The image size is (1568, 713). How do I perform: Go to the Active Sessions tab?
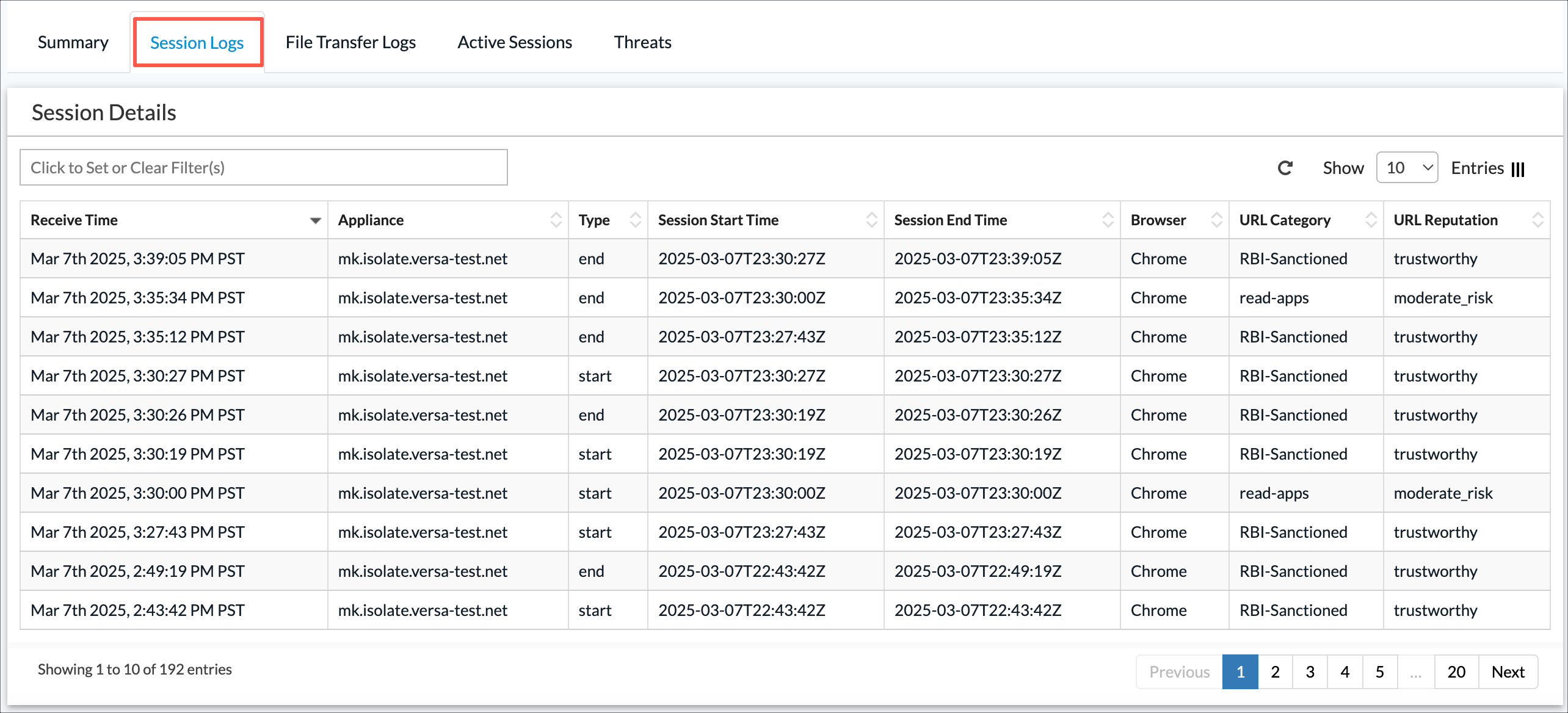click(515, 42)
